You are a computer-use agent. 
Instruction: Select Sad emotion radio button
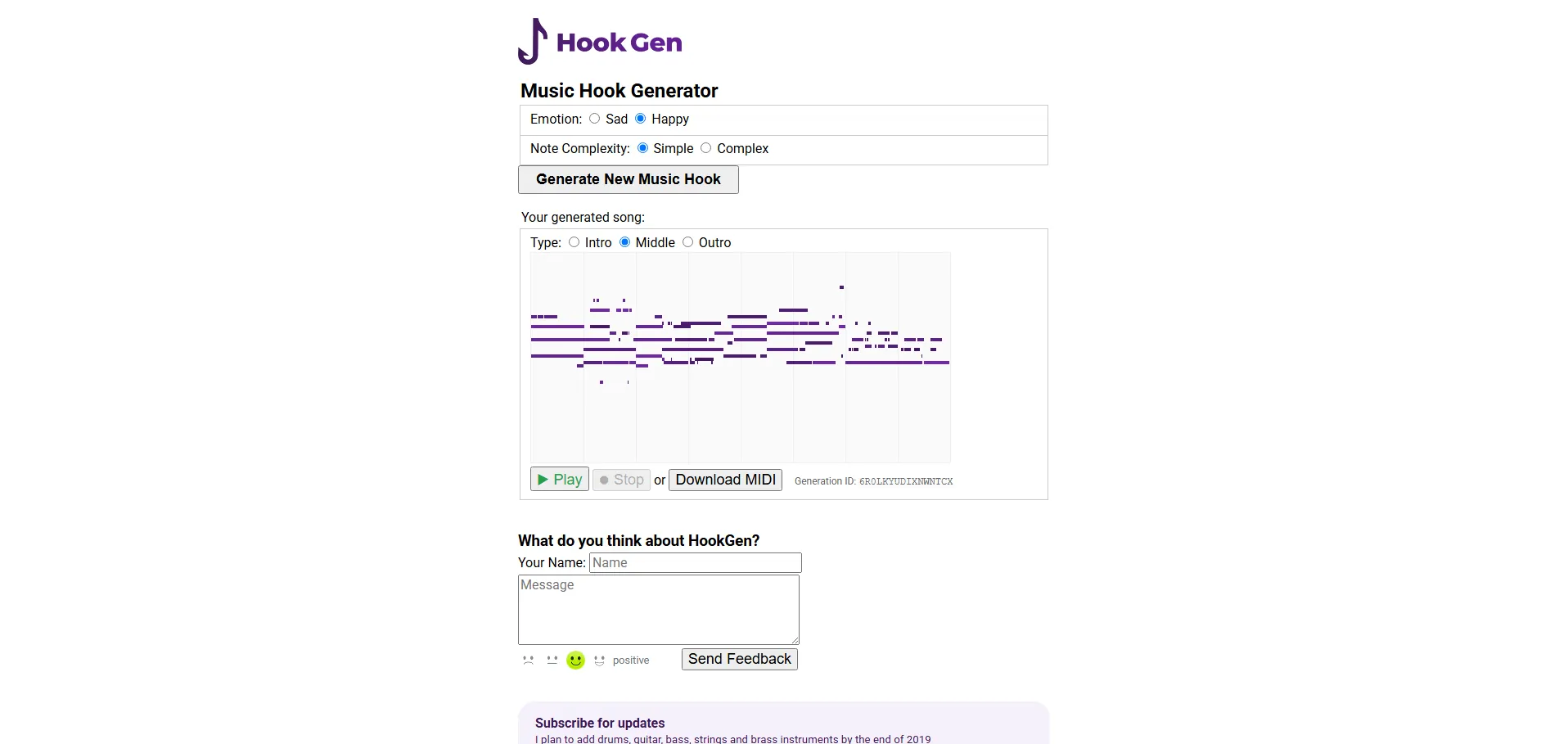(x=595, y=119)
